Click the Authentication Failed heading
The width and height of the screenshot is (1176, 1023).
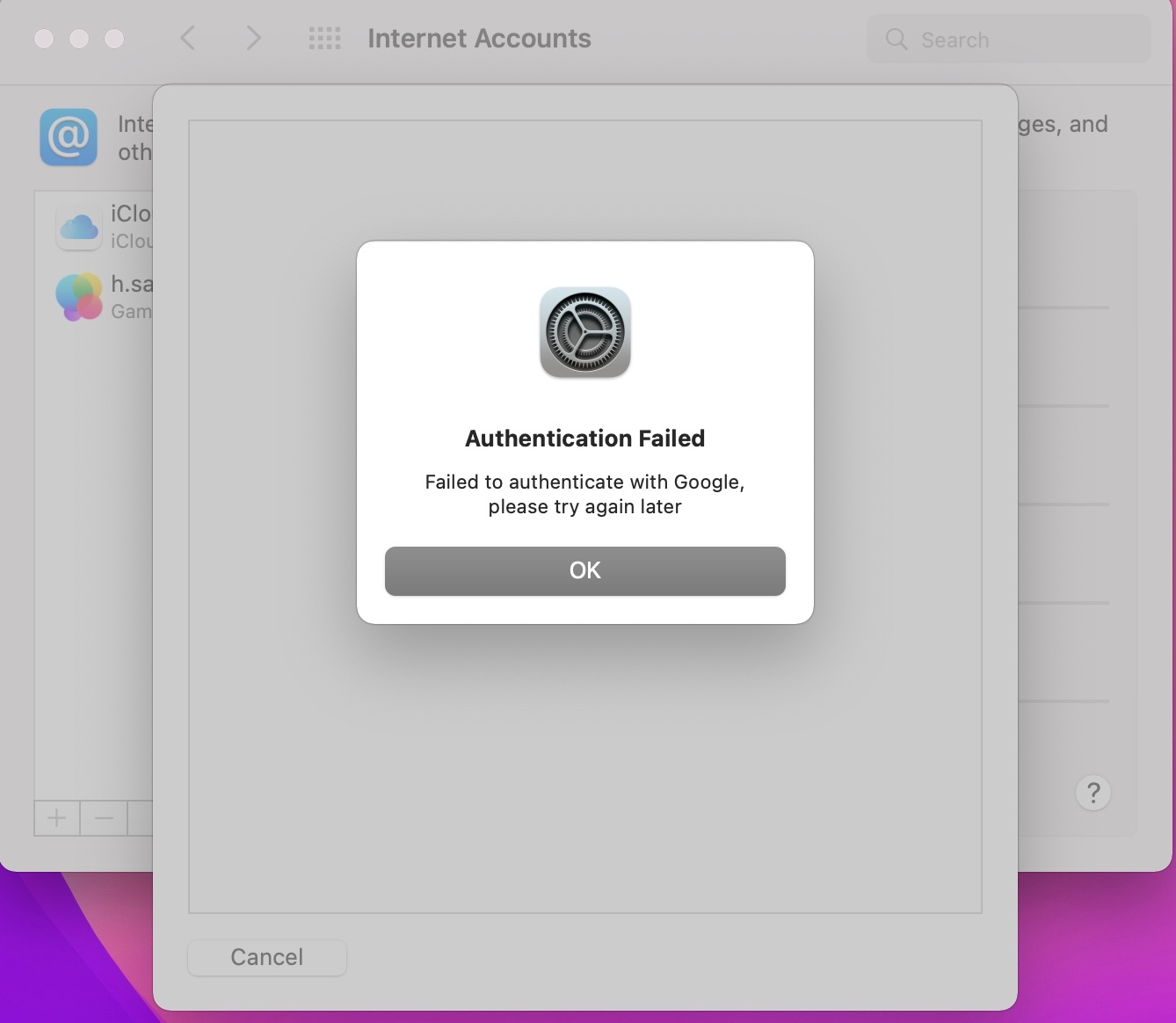pyautogui.click(x=585, y=439)
